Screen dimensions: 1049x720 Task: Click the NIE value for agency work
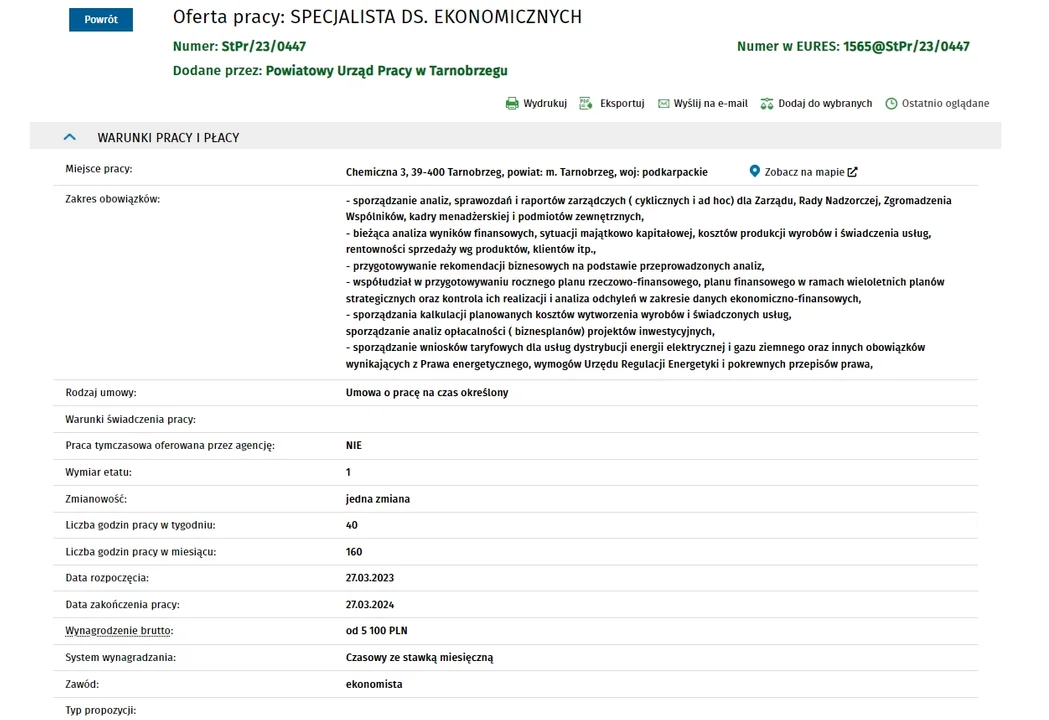point(354,446)
